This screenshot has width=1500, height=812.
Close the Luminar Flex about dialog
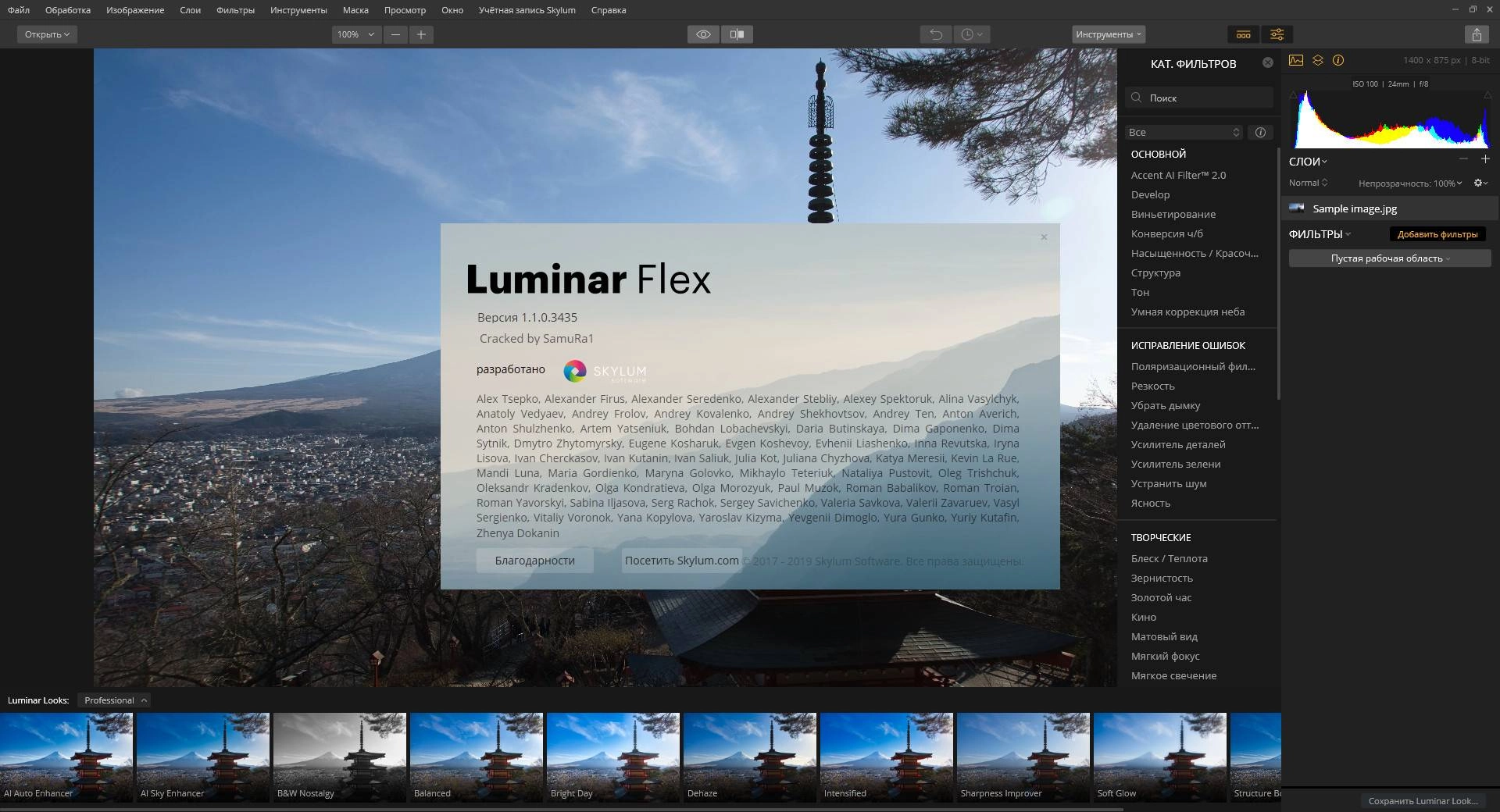[1044, 237]
